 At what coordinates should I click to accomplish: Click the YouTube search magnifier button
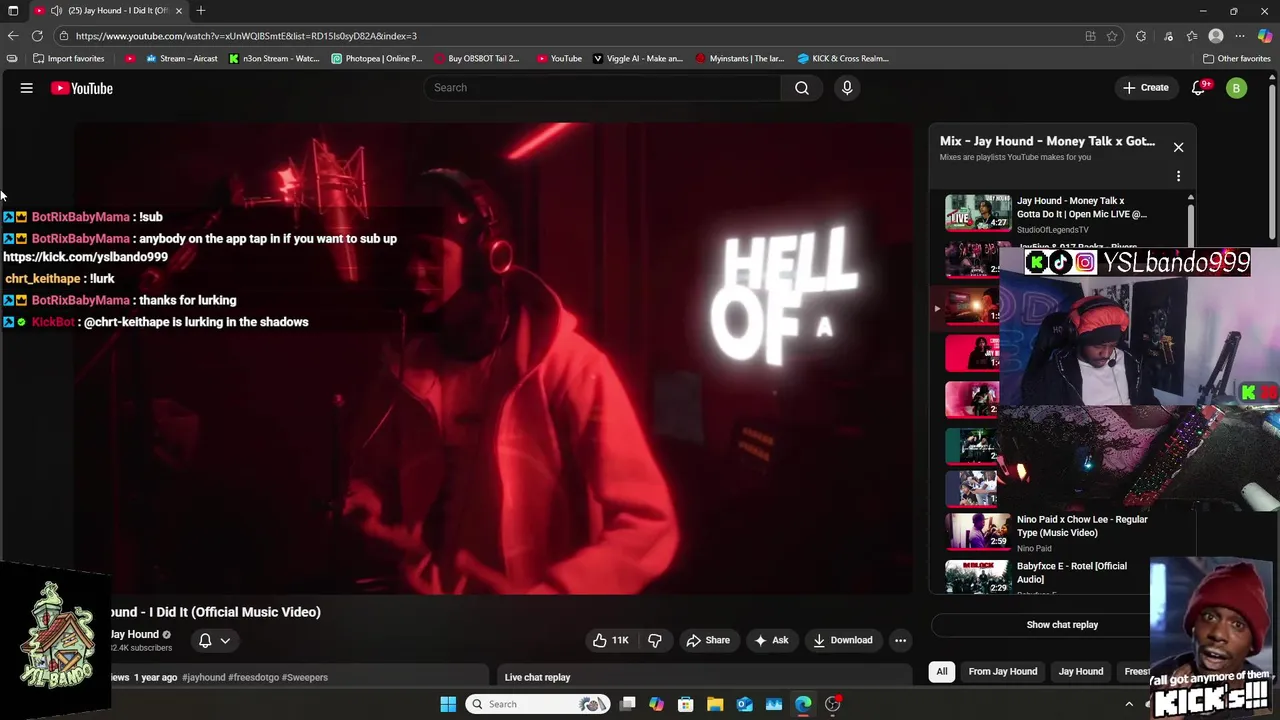click(x=802, y=88)
